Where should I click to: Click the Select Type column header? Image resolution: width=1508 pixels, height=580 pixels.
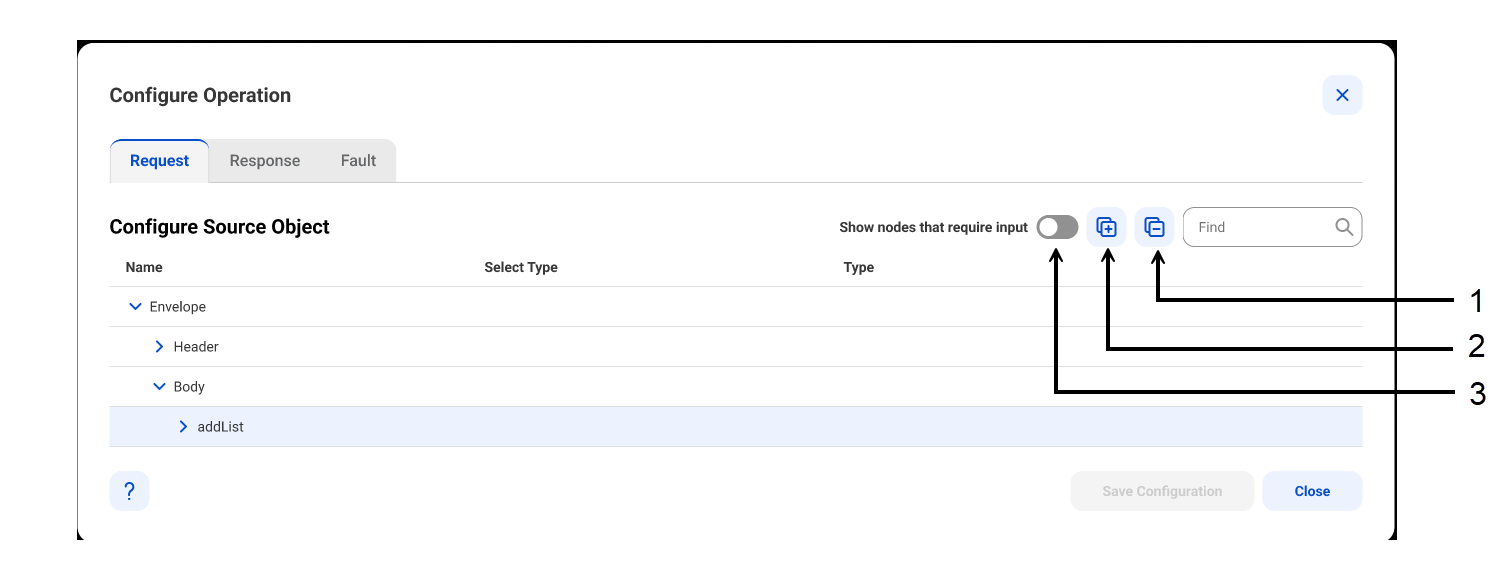pos(521,267)
